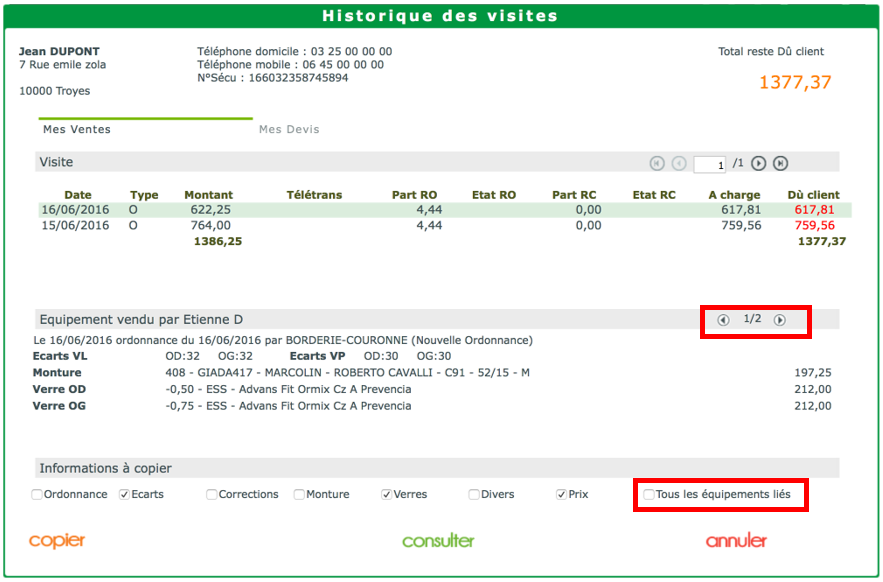Click the annuler button
883x582 pixels.
coord(736,541)
